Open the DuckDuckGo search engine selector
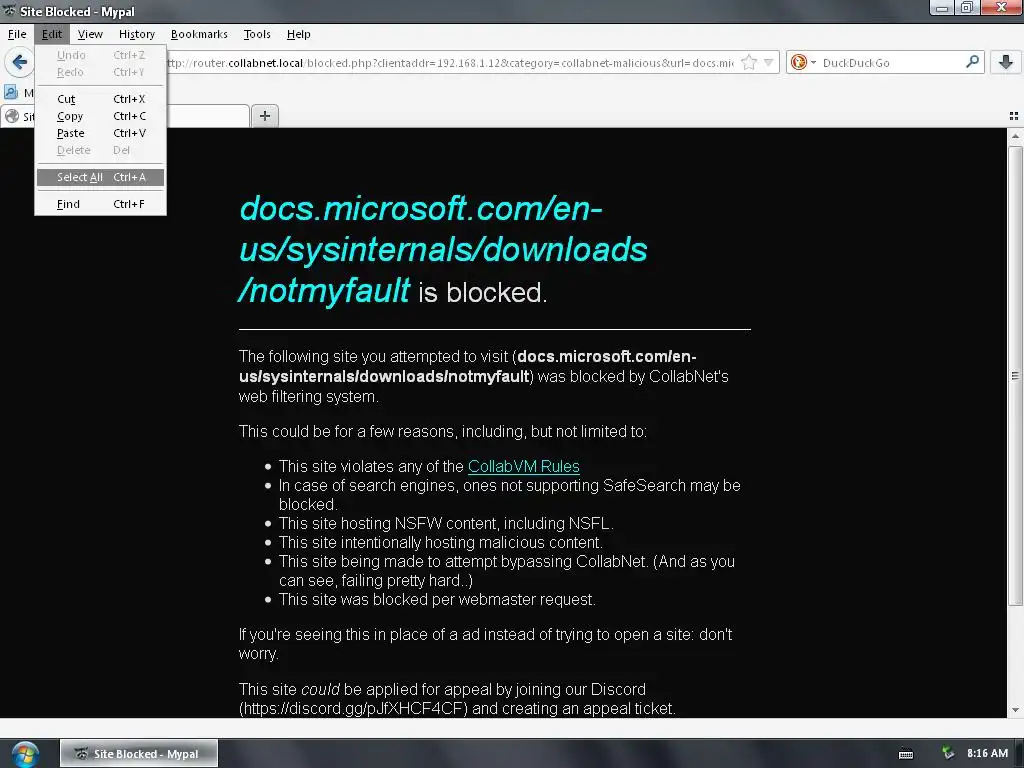The image size is (1024, 768). (803, 63)
